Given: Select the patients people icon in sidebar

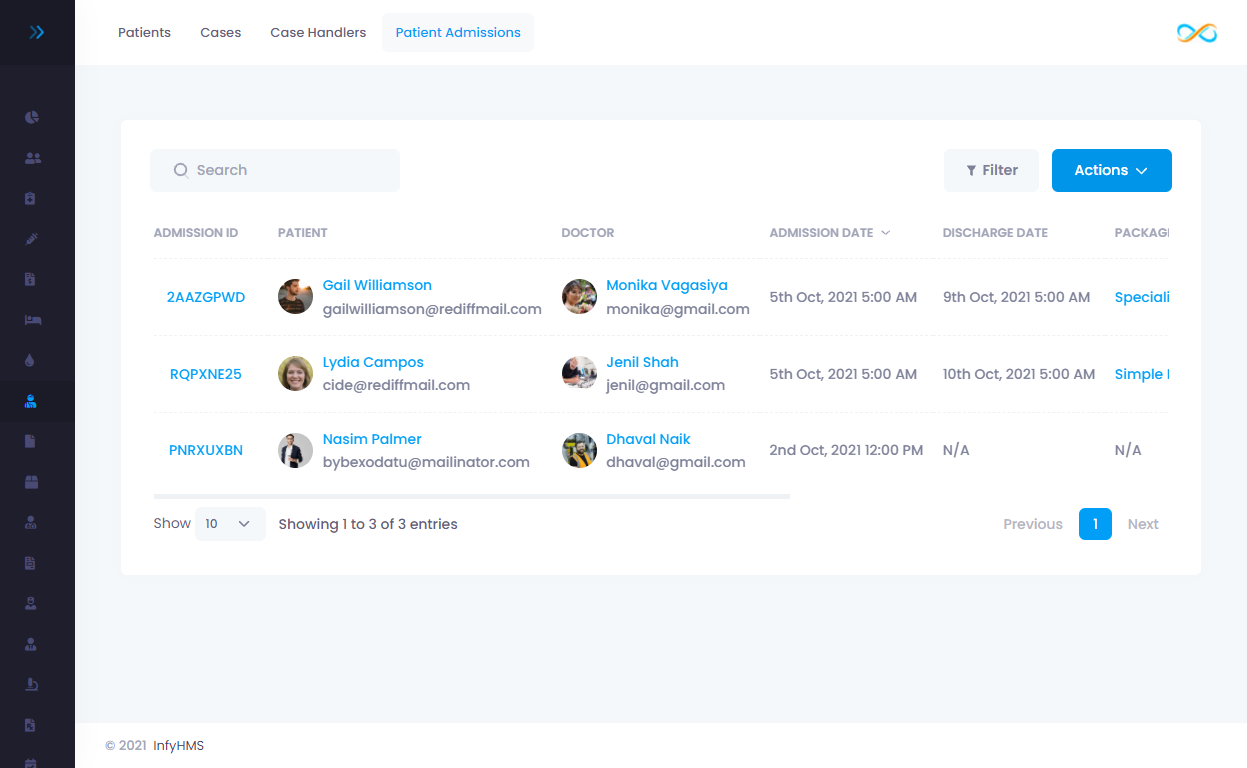Looking at the screenshot, I should coord(31,157).
